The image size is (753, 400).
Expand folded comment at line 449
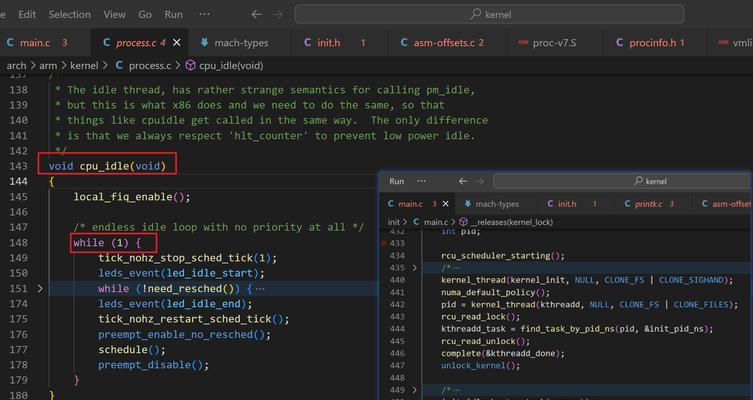click(x=414, y=390)
